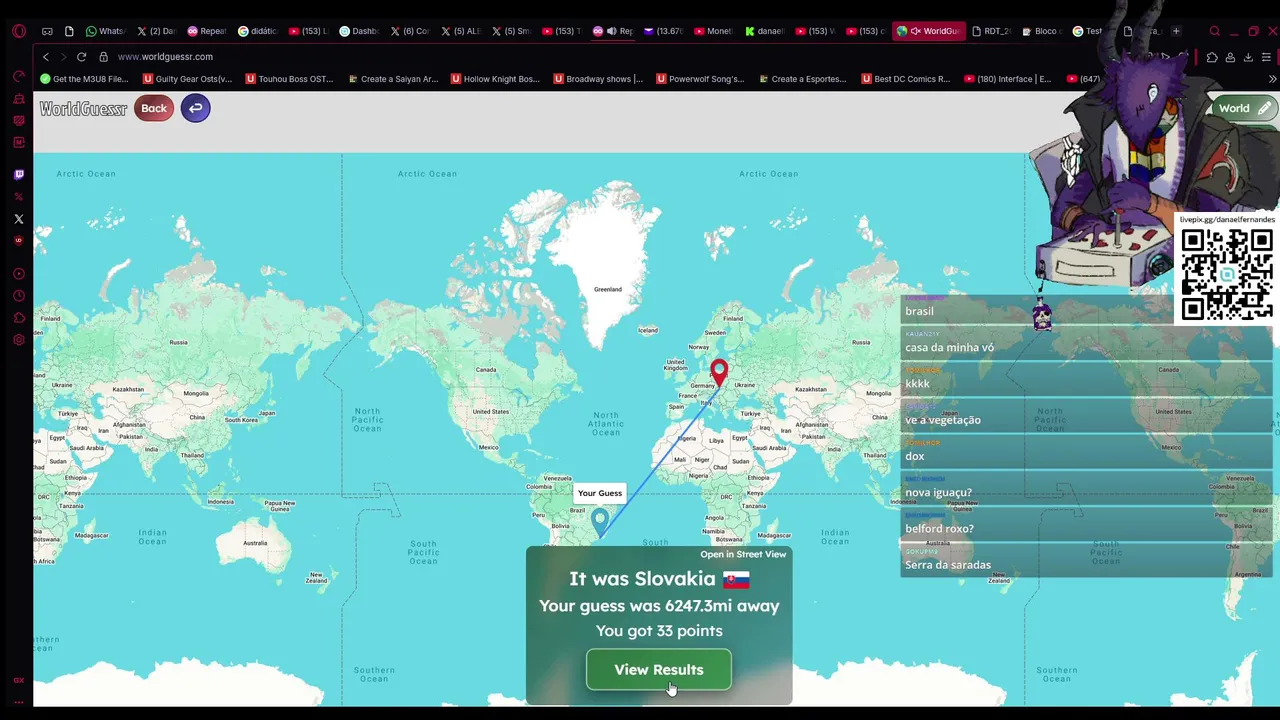The width and height of the screenshot is (1280, 720).
Task: Open X/Twitter in the Opera sidebar
Action: point(19,219)
